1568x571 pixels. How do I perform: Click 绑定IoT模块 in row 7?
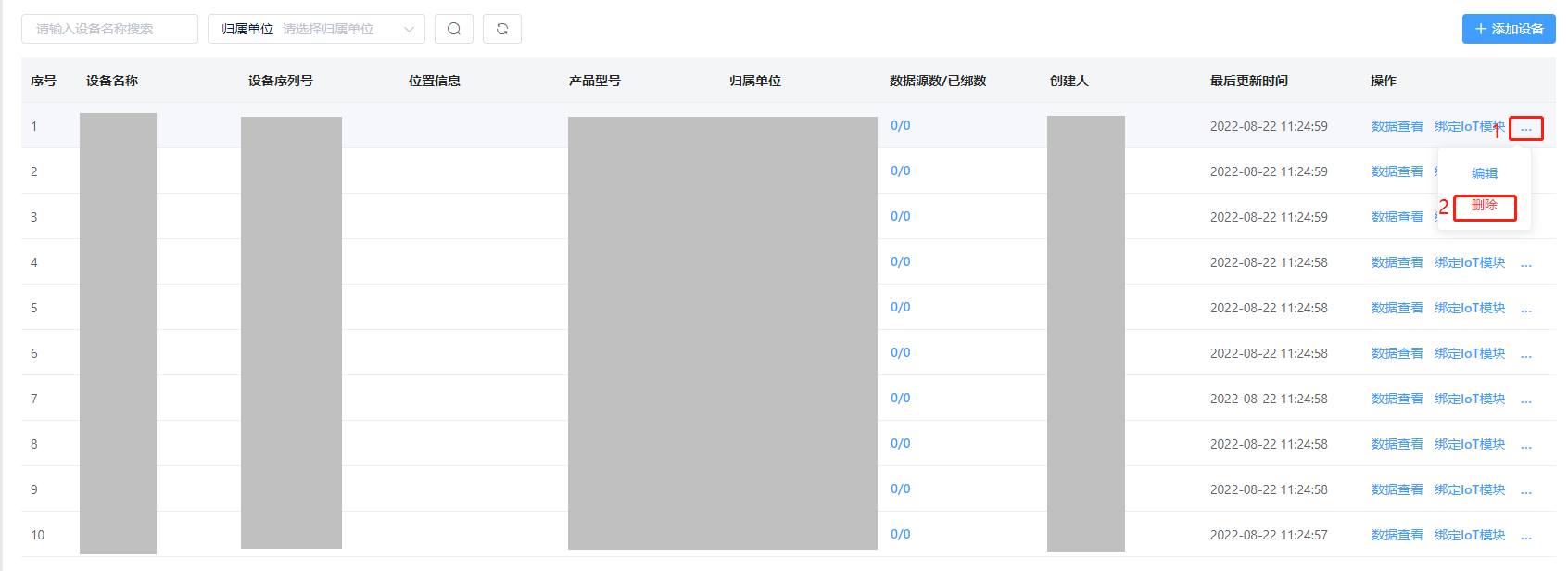point(1470,399)
